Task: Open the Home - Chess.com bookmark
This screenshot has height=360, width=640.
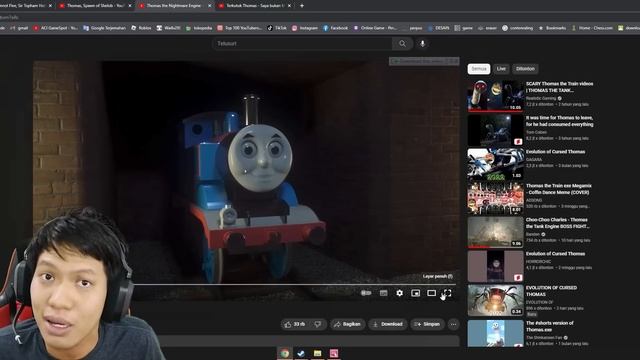Action: [592, 28]
